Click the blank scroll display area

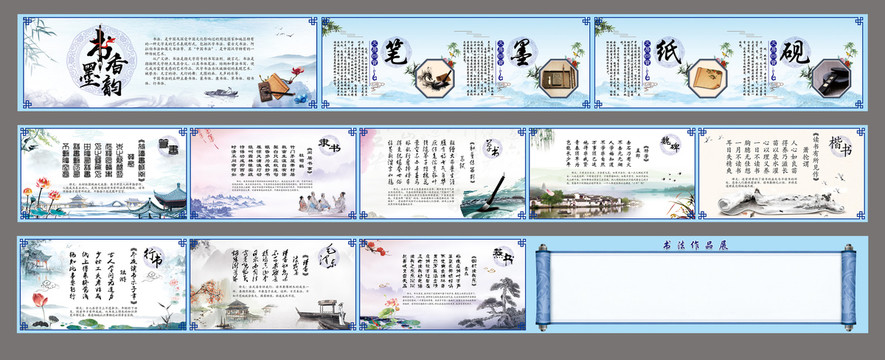tap(695, 288)
